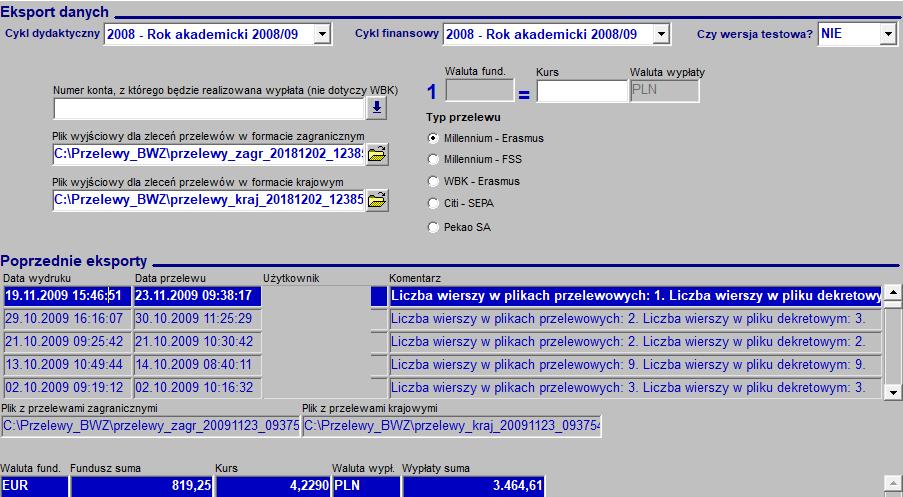Expand the Czy wersja testowa dropdown

887,34
